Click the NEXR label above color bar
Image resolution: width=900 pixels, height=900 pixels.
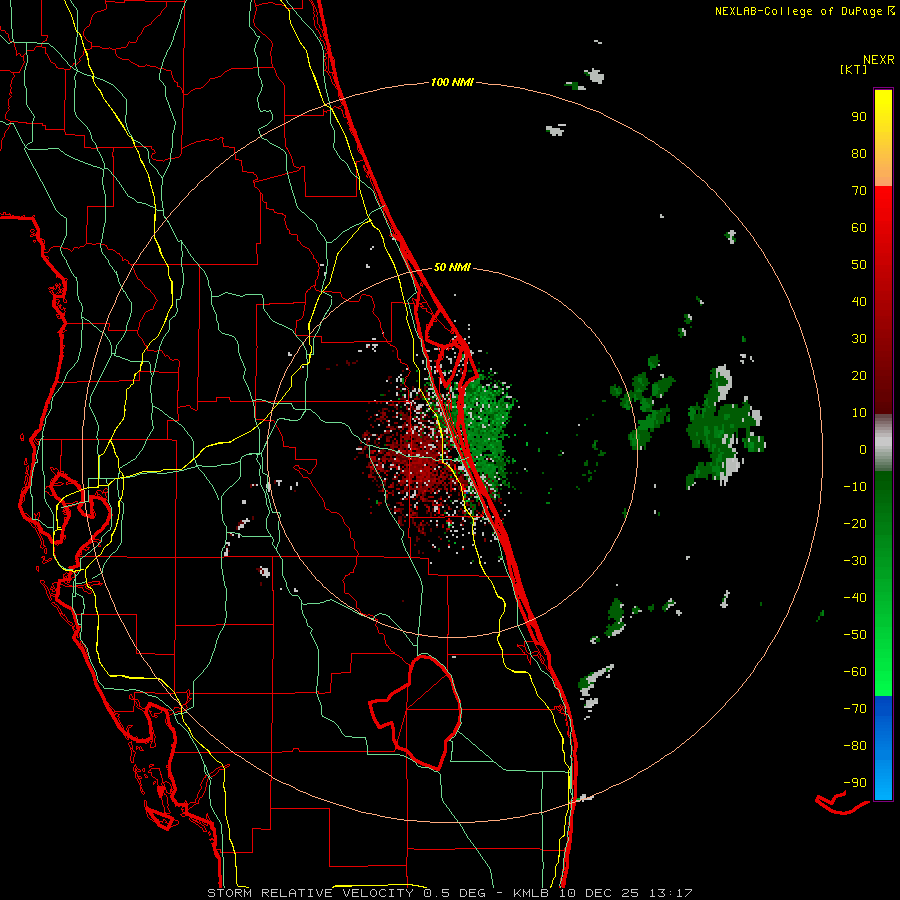click(879, 60)
